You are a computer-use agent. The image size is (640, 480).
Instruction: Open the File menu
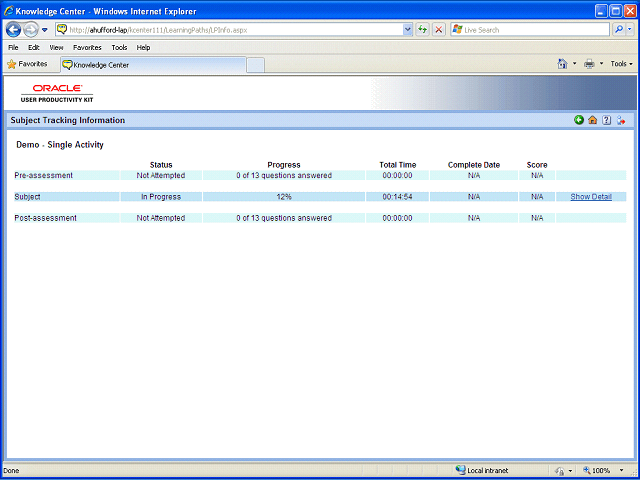click(x=13, y=47)
